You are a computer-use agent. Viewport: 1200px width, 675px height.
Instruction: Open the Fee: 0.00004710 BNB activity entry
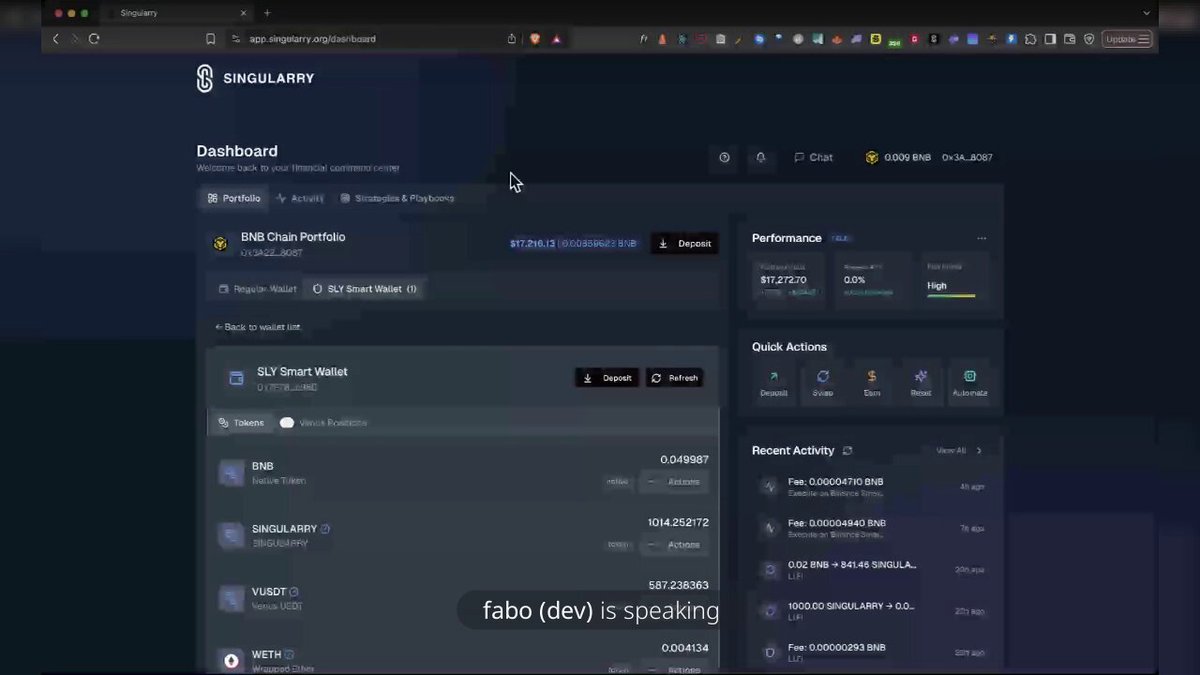click(872, 487)
